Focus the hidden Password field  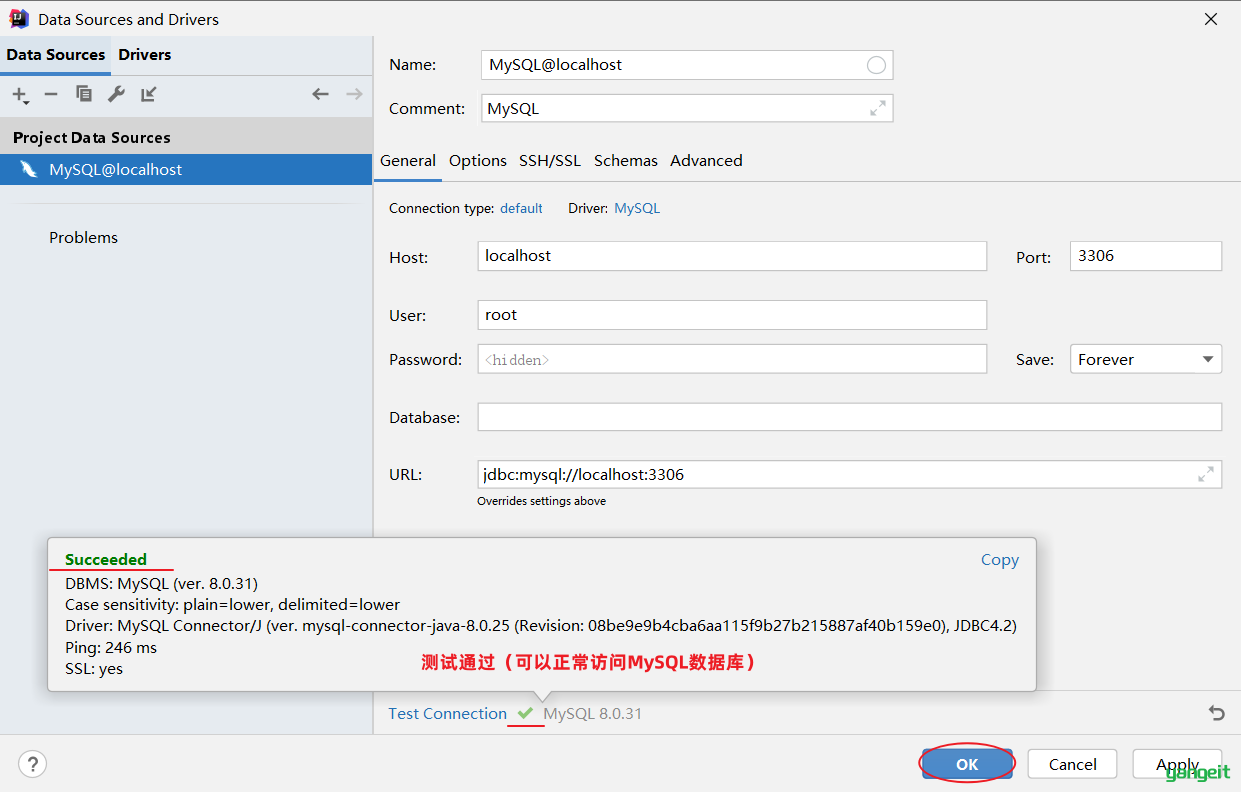pos(732,359)
